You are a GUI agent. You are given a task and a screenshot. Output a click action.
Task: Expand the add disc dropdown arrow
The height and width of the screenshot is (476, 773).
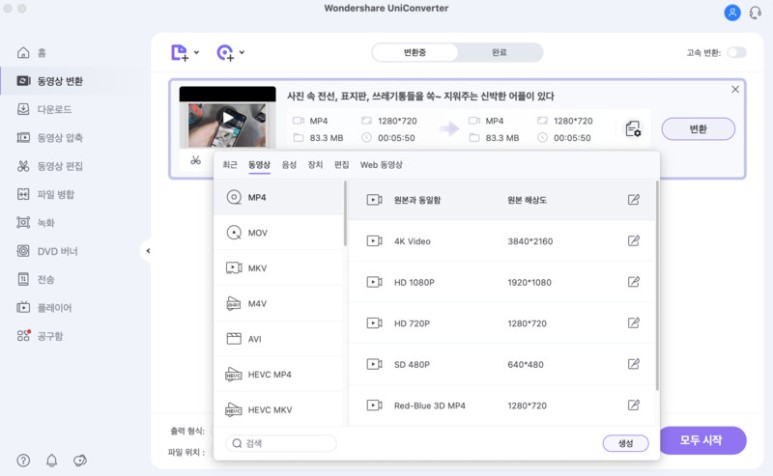pyautogui.click(x=242, y=52)
